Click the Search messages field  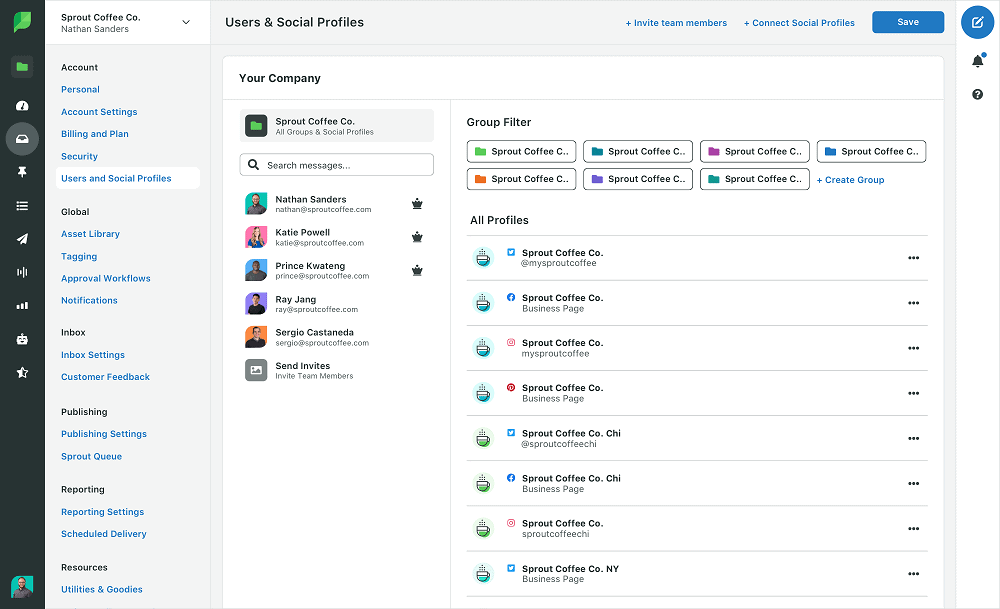tap(337, 165)
